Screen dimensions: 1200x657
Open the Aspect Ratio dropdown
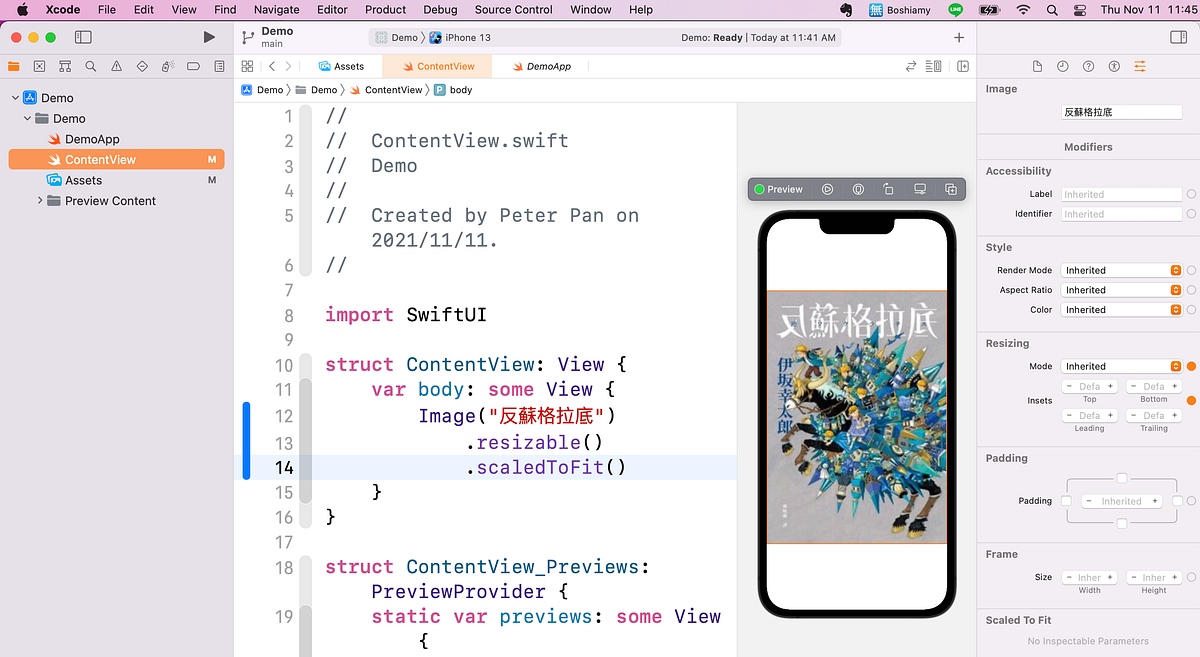coord(1121,289)
